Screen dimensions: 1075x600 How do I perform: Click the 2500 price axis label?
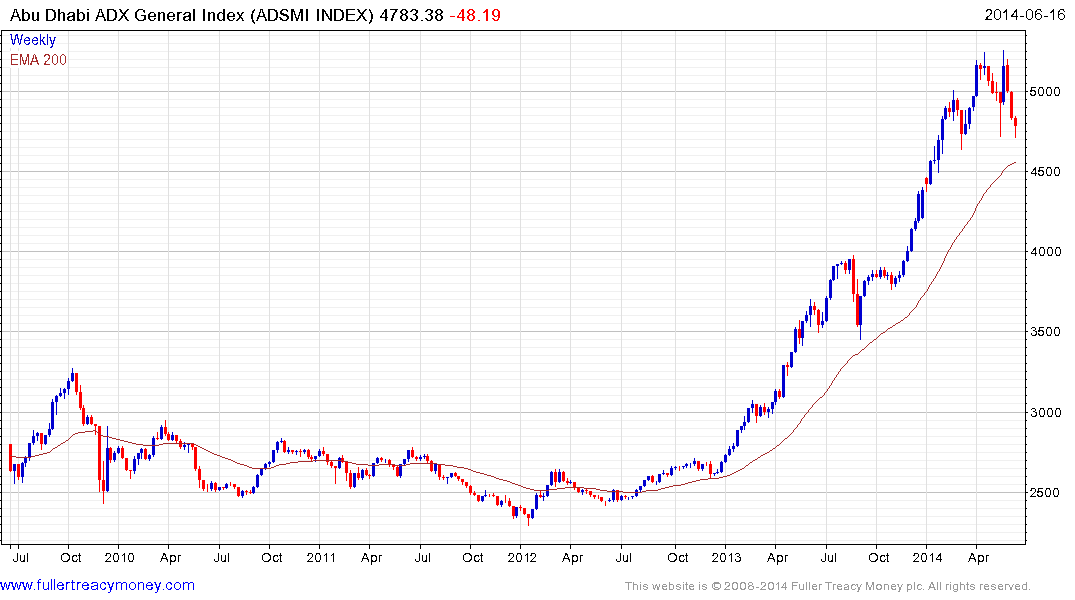click(1046, 493)
